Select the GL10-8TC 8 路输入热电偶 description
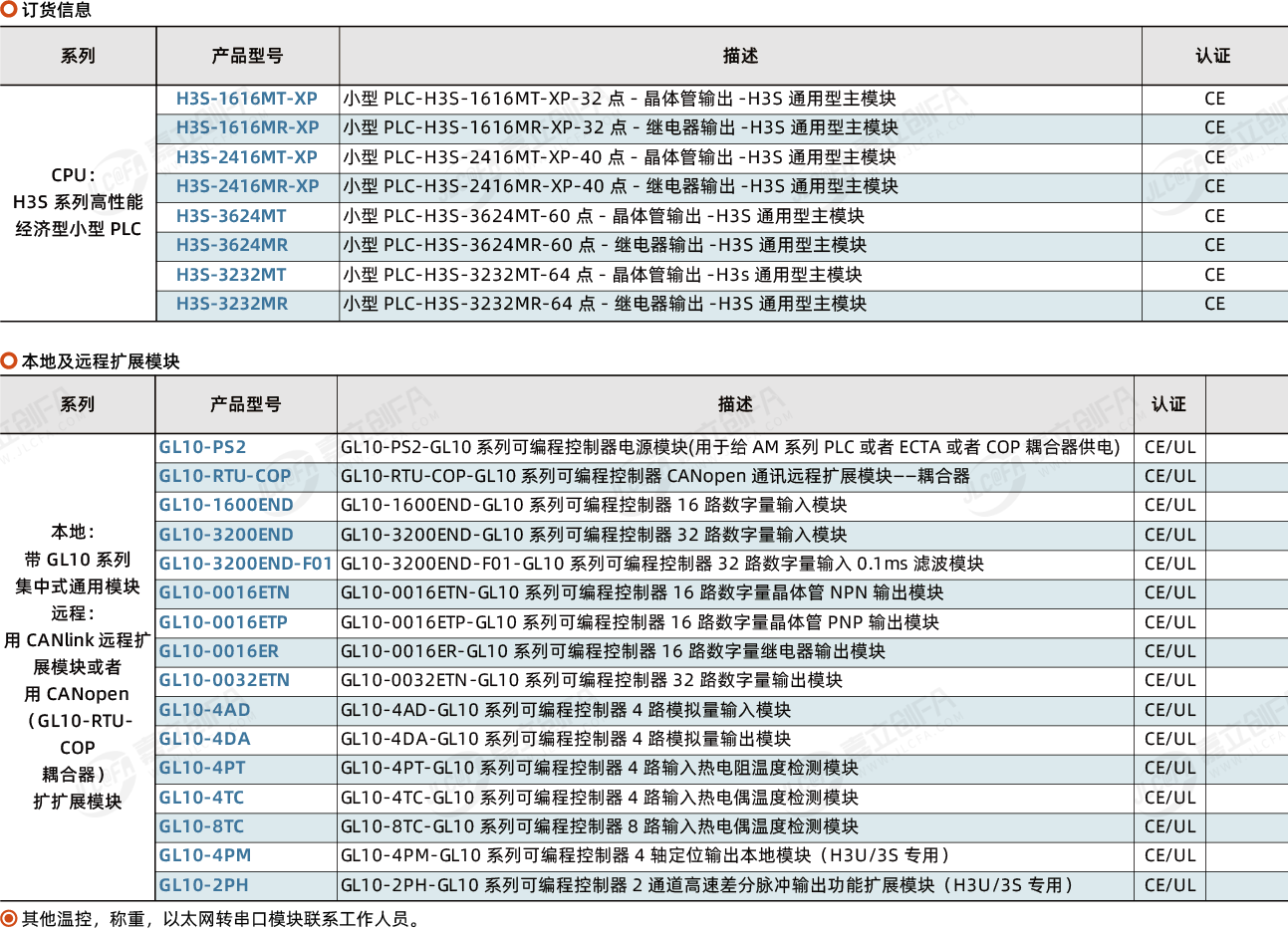 click(600, 826)
